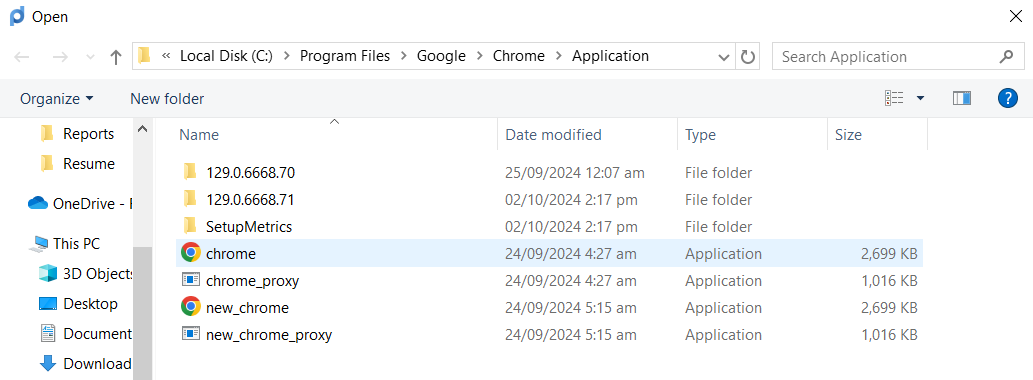Viewport: 1033px width, 380px height.
Task: Click the navigation pane scrollbar thumb
Action: pos(142,313)
